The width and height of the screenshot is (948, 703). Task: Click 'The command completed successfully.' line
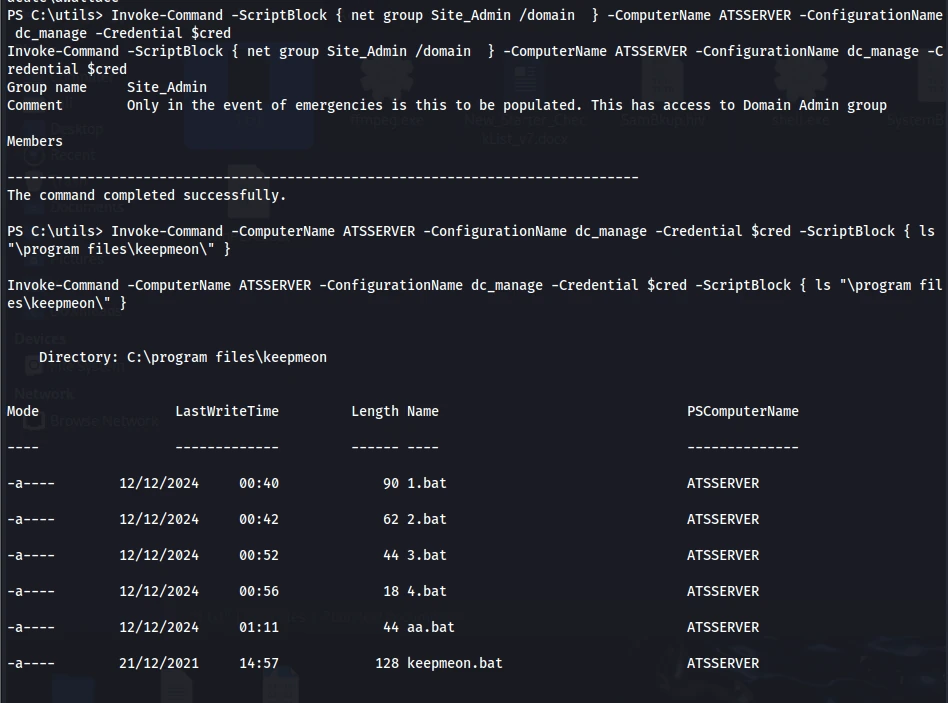coord(146,195)
